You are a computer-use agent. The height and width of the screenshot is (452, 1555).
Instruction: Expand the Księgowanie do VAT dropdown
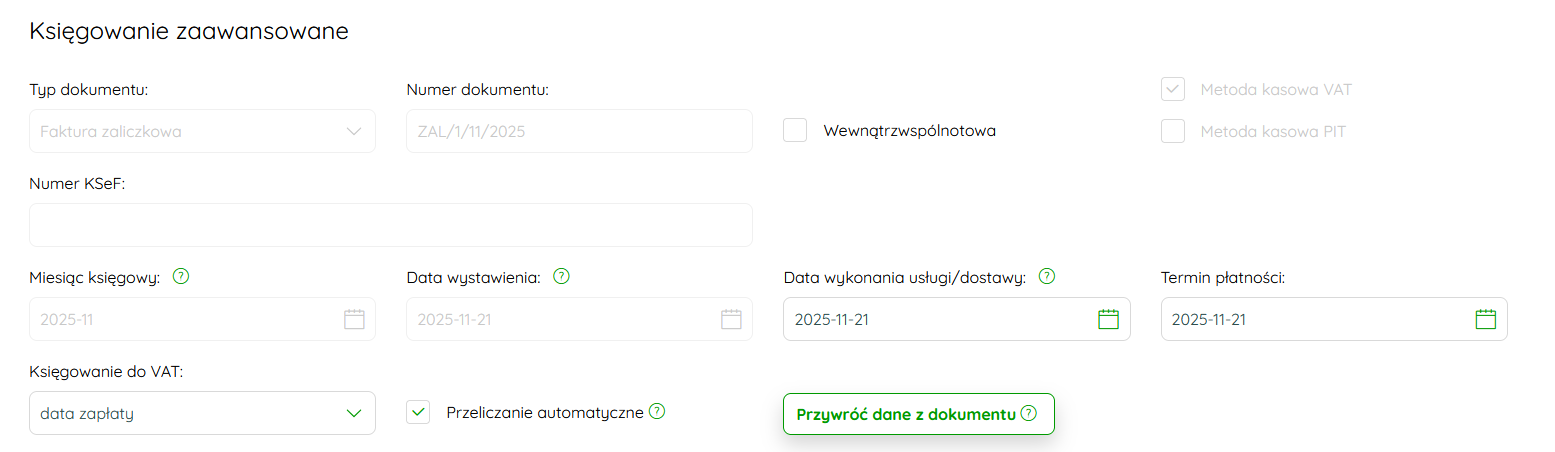coord(202,413)
